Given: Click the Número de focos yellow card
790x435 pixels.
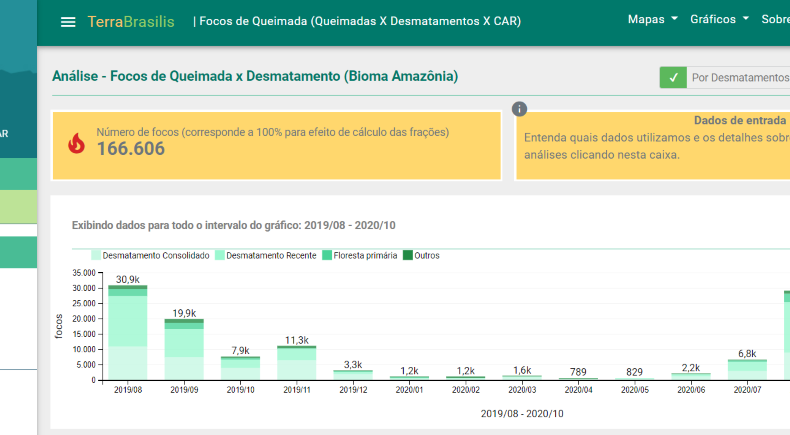Looking at the screenshot, I should tap(276, 145).
